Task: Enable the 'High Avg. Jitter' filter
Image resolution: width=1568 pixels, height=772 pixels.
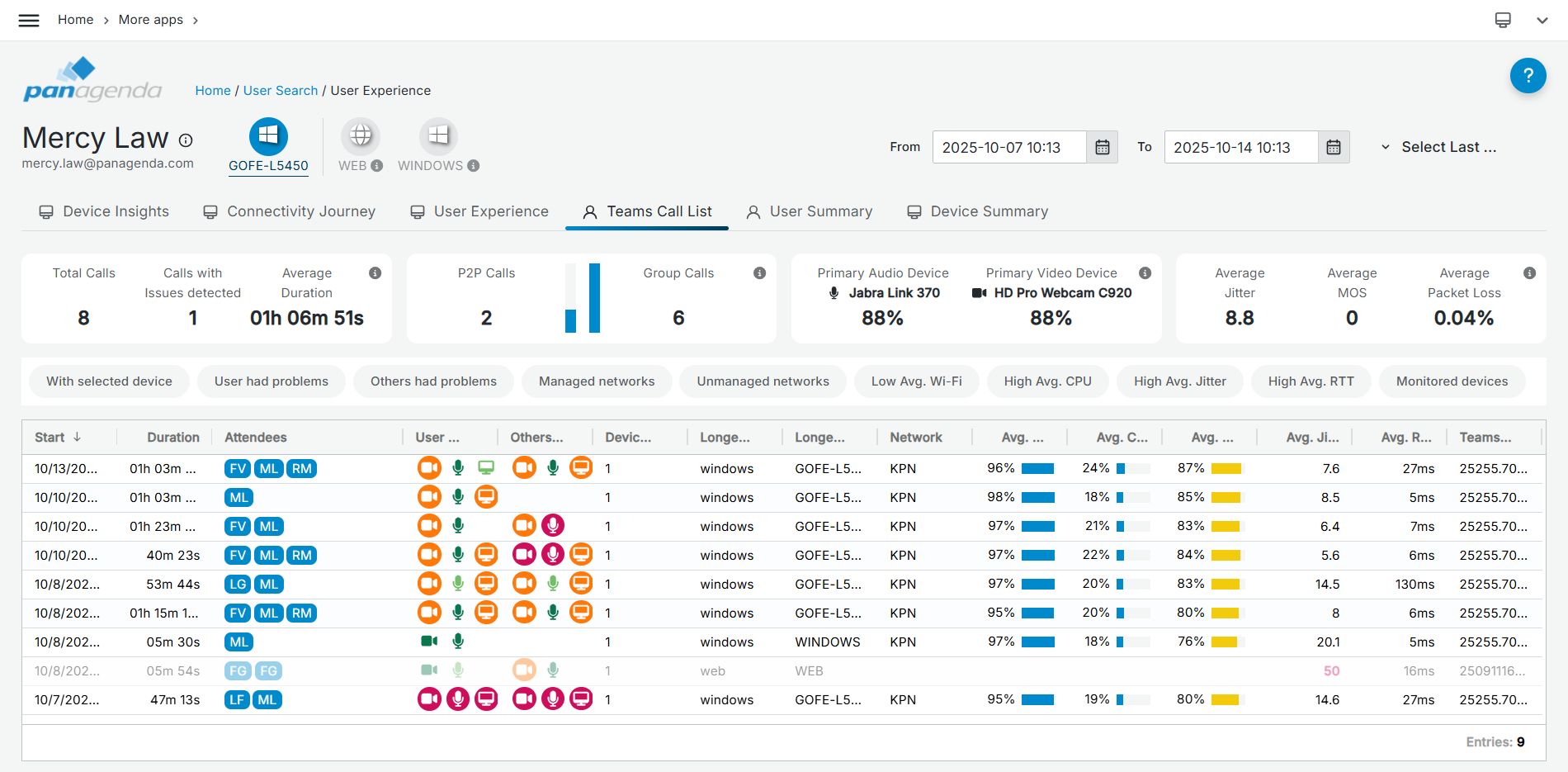Action: tap(1179, 381)
